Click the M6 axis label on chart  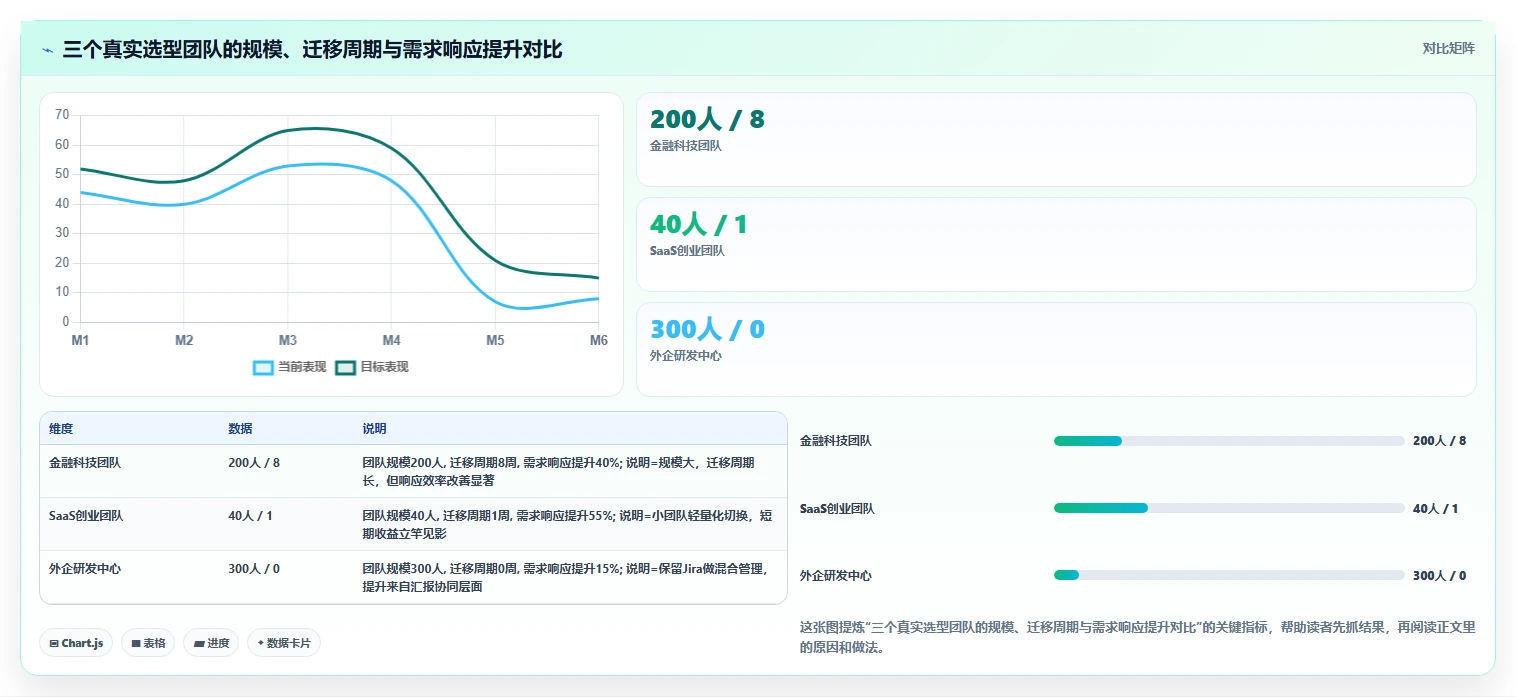[x=598, y=341]
